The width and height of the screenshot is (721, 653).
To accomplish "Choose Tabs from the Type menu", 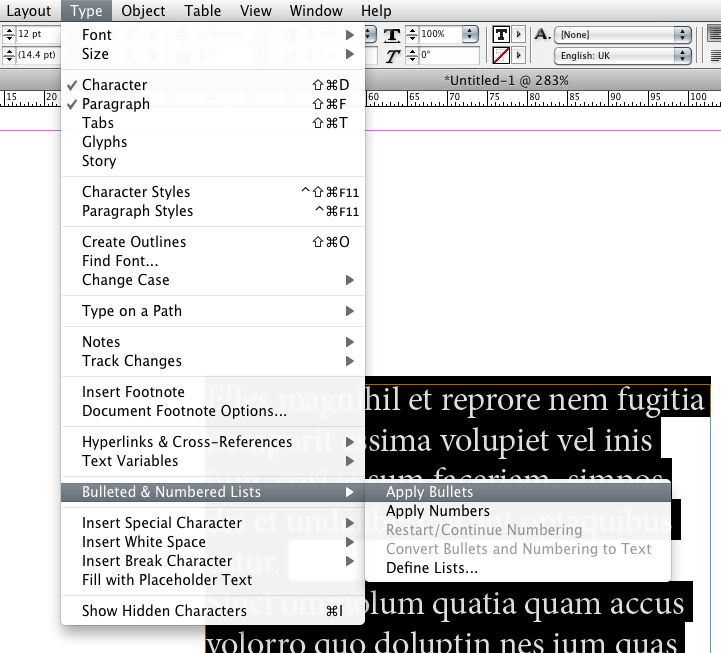I will (x=213, y=123).
